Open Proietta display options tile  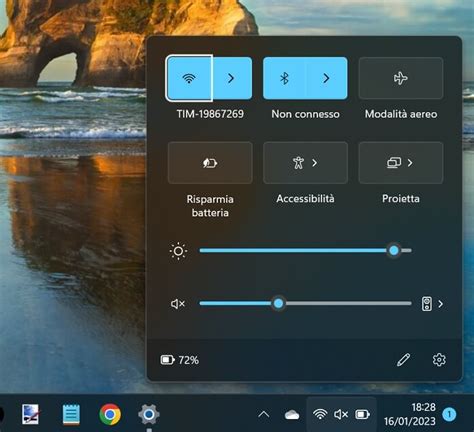pyautogui.click(x=401, y=163)
